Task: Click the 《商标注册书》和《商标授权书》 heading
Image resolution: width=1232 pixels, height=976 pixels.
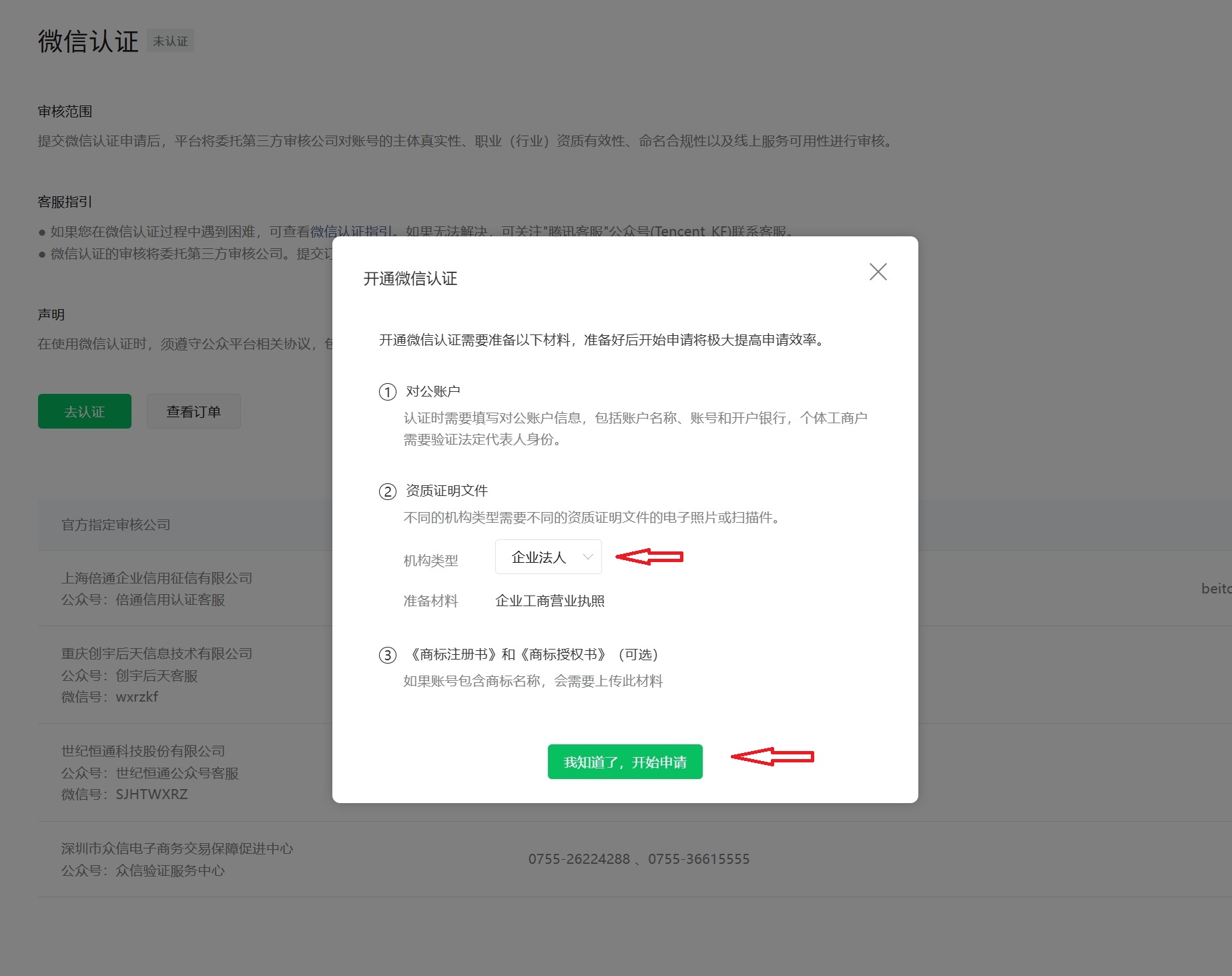Action: (x=533, y=654)
